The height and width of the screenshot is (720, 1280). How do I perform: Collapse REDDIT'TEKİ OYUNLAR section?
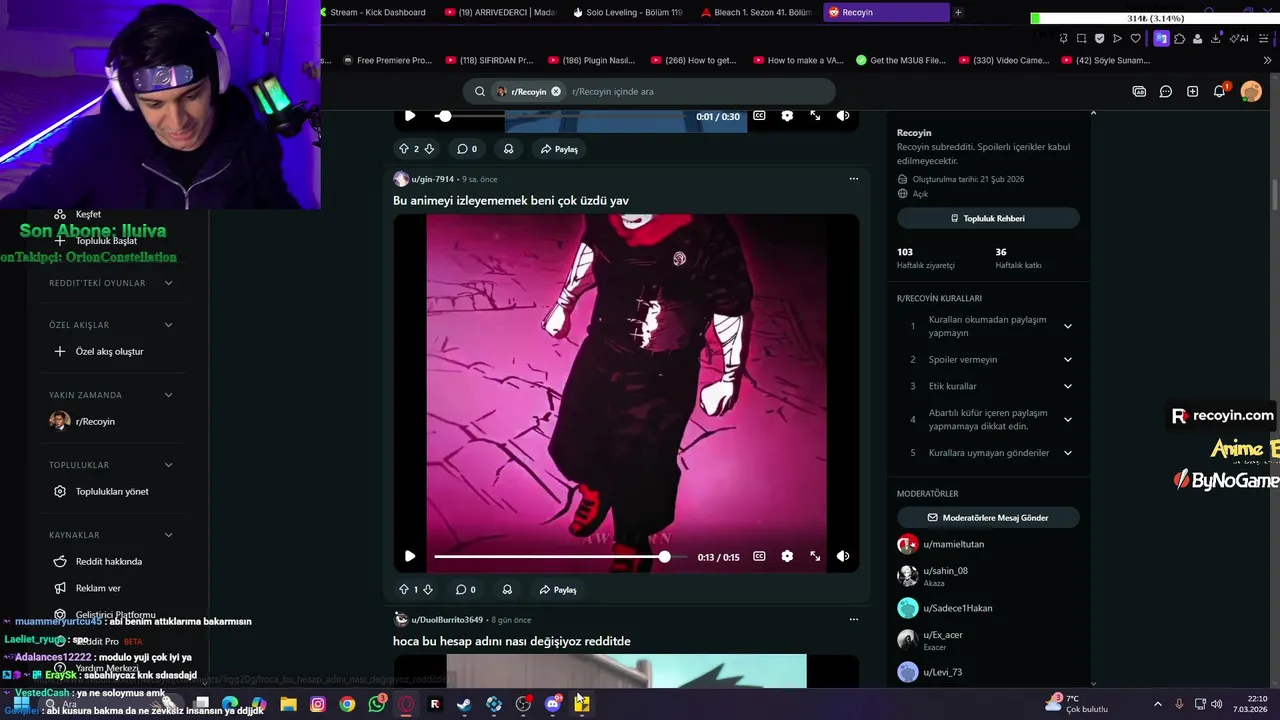pos(168,283)
